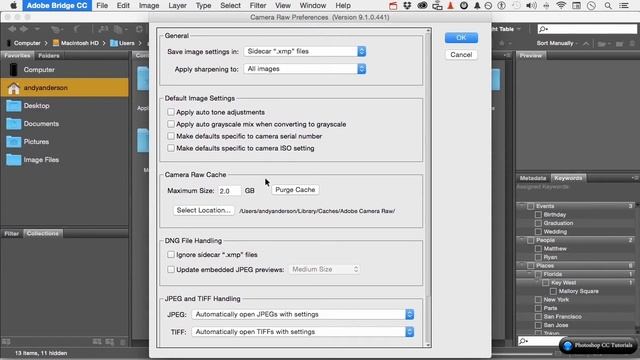Check the Birthday keyword checkbox
640x360 pixels.
pyautogui.click(x=538, y=215)
